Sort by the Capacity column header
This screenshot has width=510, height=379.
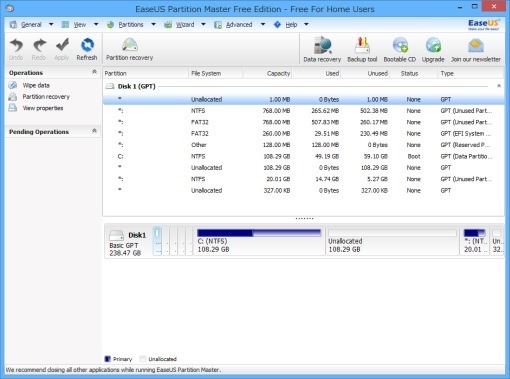click(267, 73)
